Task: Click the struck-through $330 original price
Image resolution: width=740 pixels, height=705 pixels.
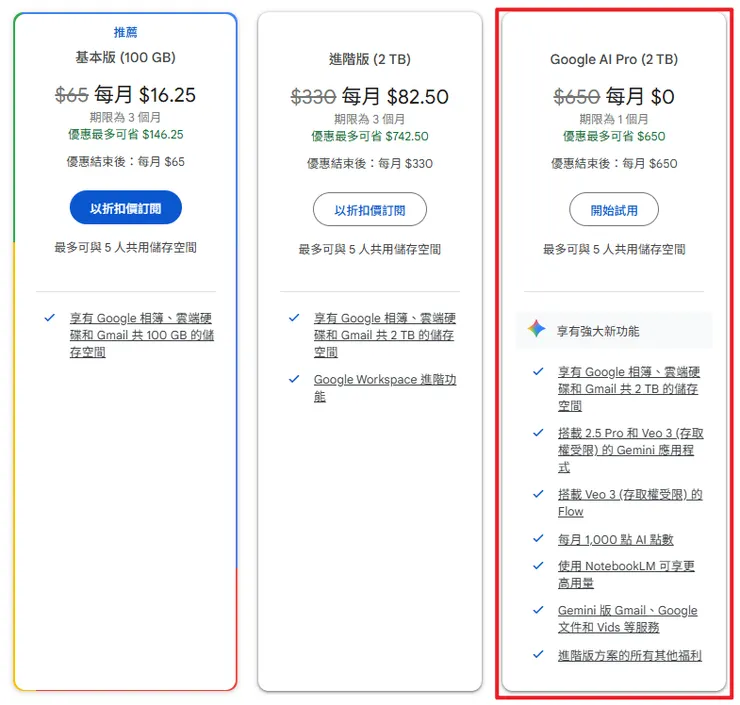Action: (313, 97)
